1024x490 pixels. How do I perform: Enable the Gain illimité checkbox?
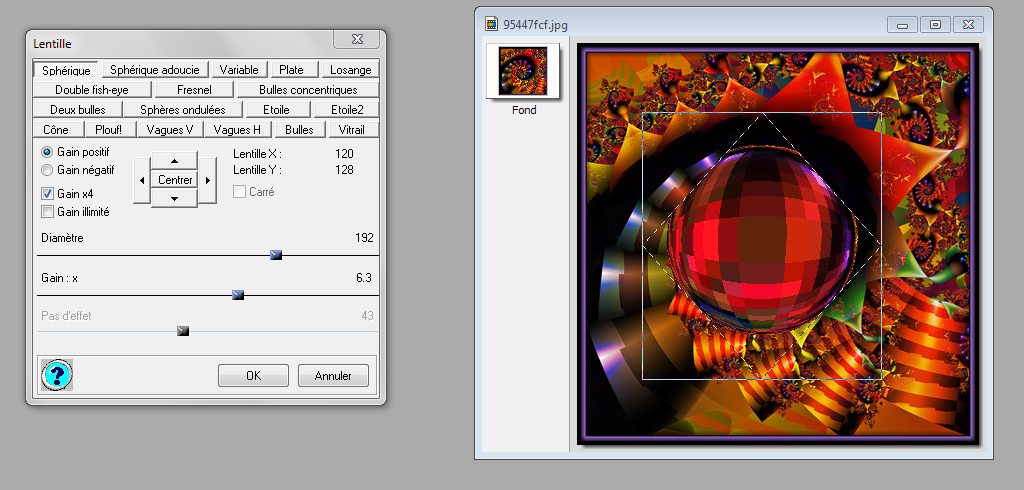47,212
